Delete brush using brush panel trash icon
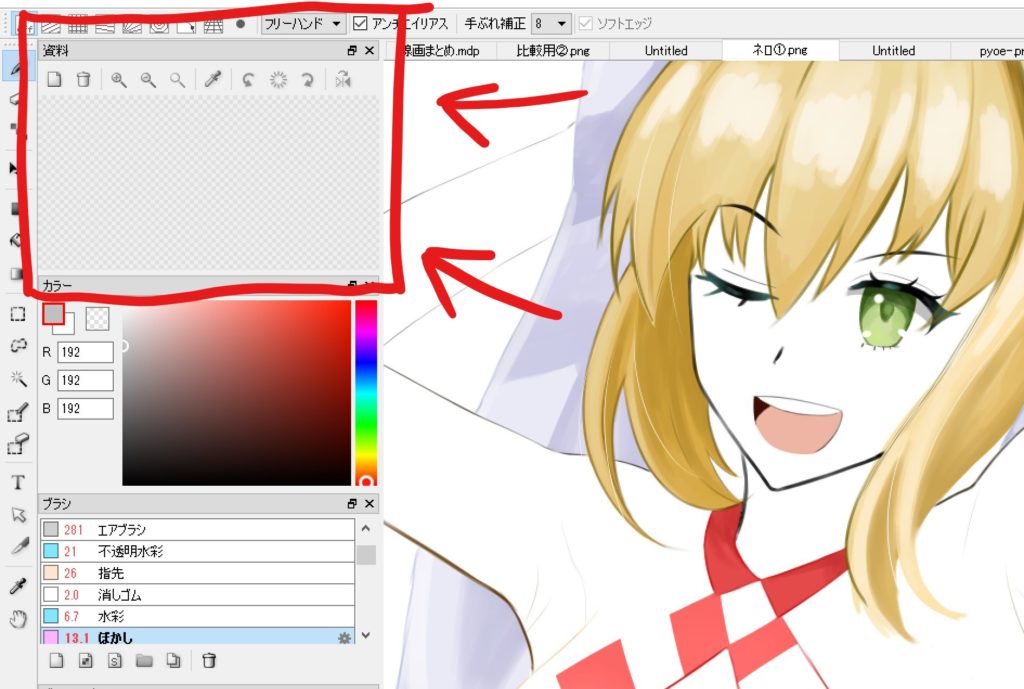The image size is (1024, 689). 209,660
